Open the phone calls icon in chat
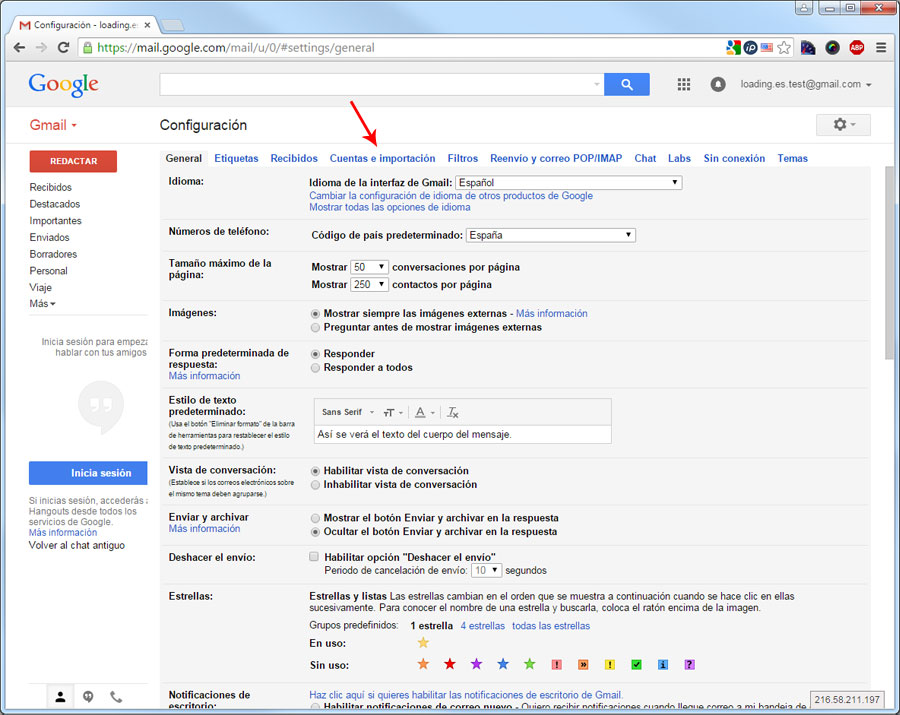The width and height of the screenshot is (900, 715). (116, 697)
